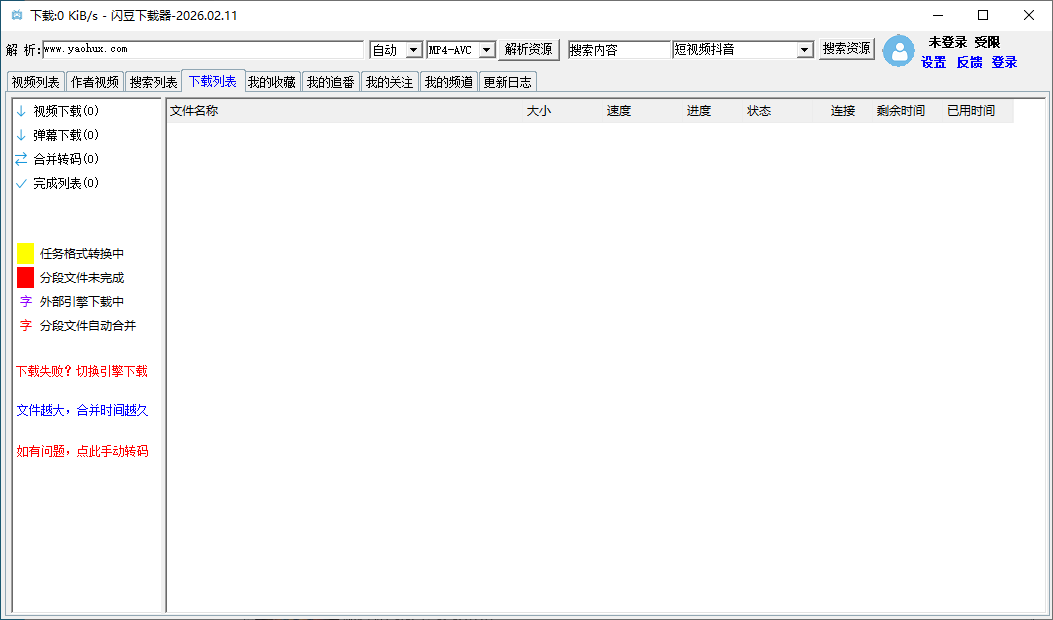Click the merge transcode arrows icon
Image resolution: width=1053 pixels, height=620 pixels.
(x=21, y=159)
